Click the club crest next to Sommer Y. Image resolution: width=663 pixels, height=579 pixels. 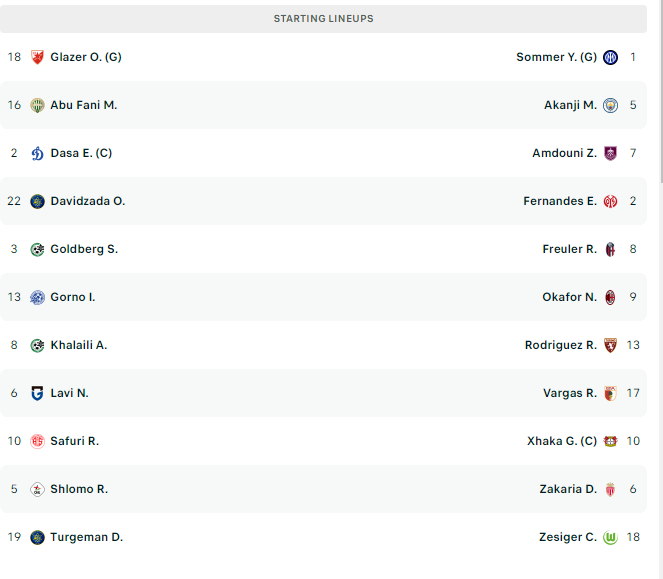click(610, 57)
